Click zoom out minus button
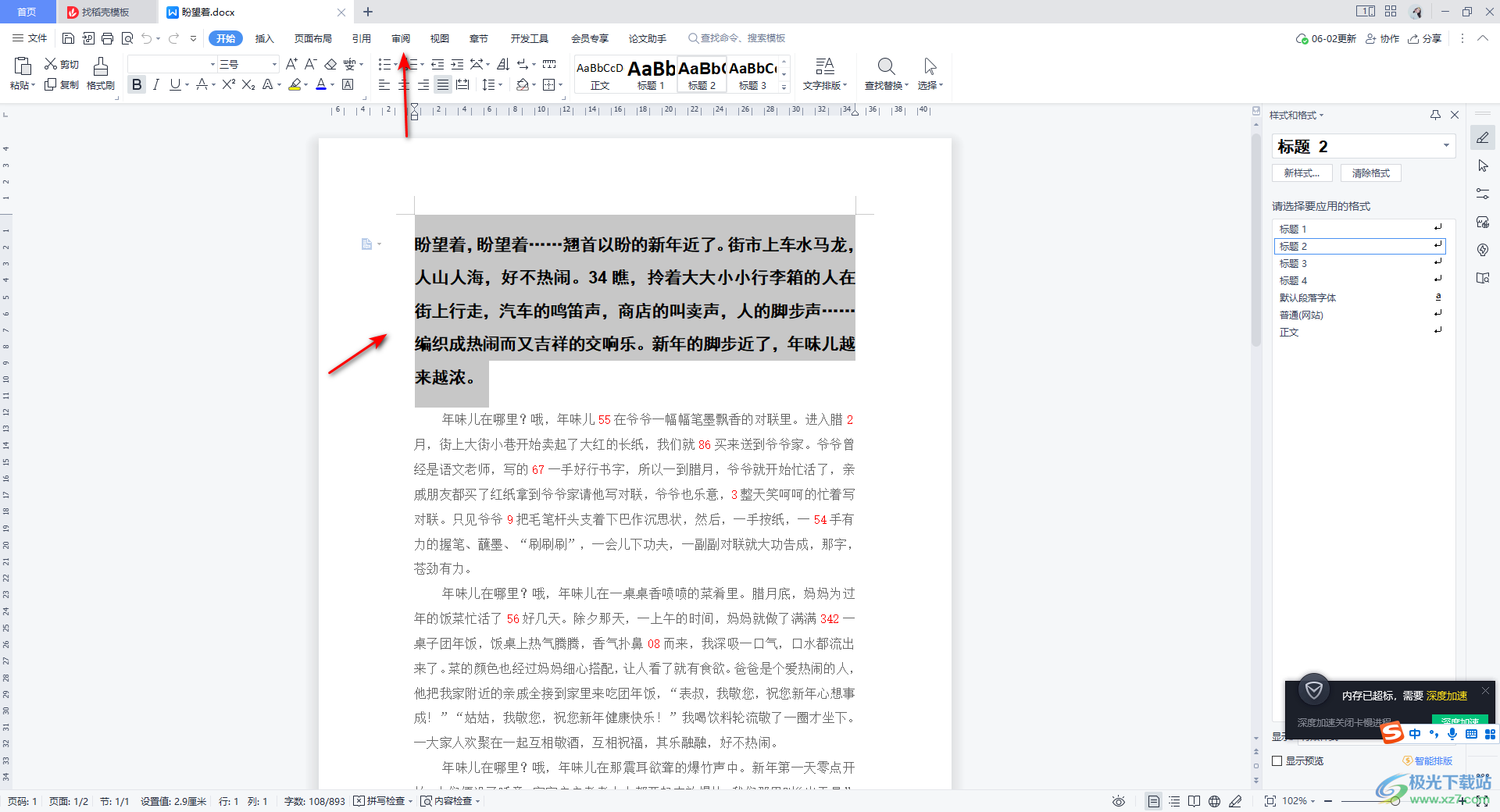The image size is (1500, 812). point(1328,801)
